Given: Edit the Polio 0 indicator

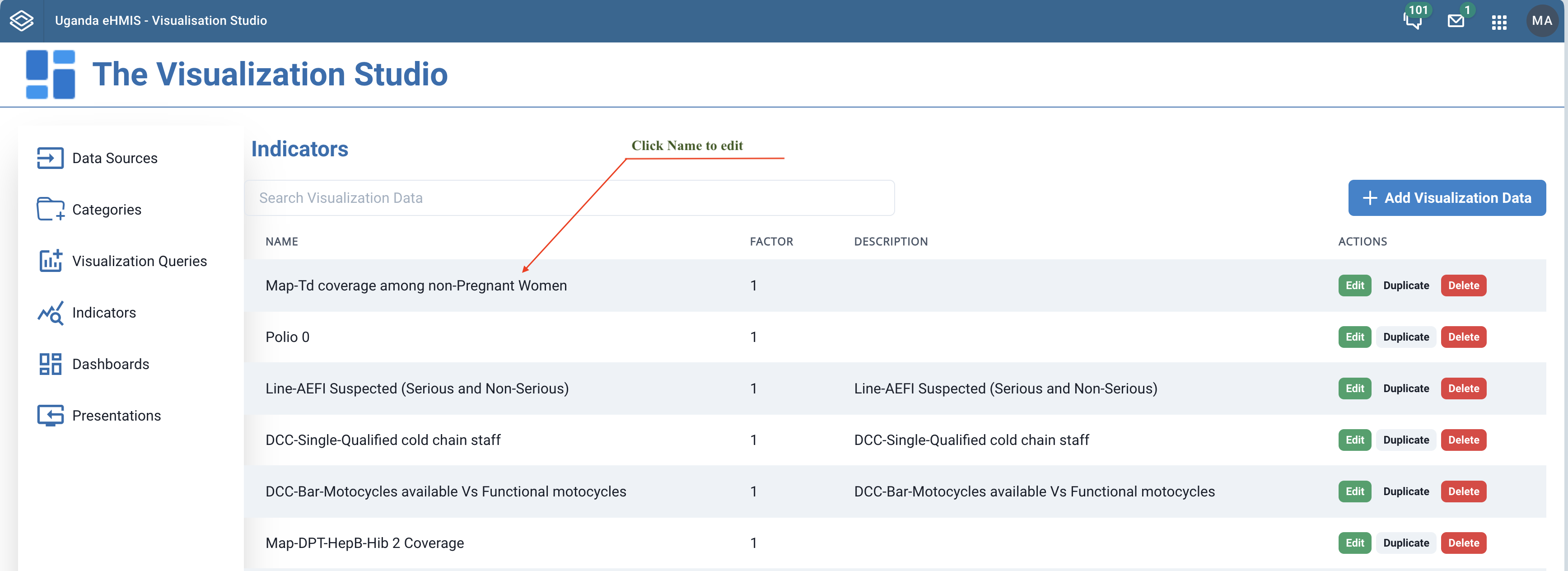Looking at the screenshot, I should coord(1354,337).
